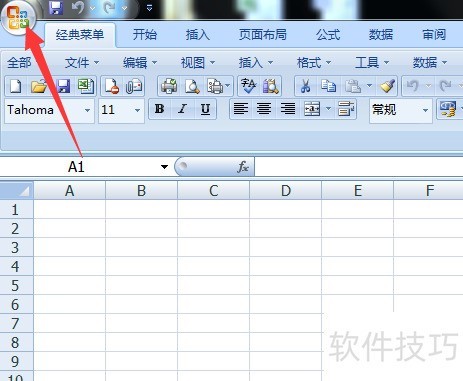Click the Copy icon

(328, 86)
